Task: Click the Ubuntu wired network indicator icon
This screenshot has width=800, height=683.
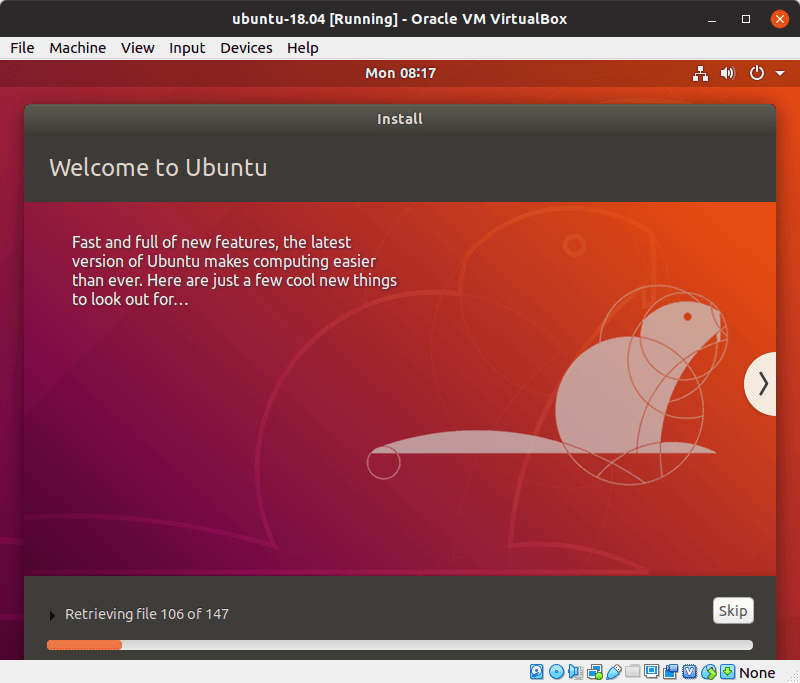Action: (x=700, y=73)
